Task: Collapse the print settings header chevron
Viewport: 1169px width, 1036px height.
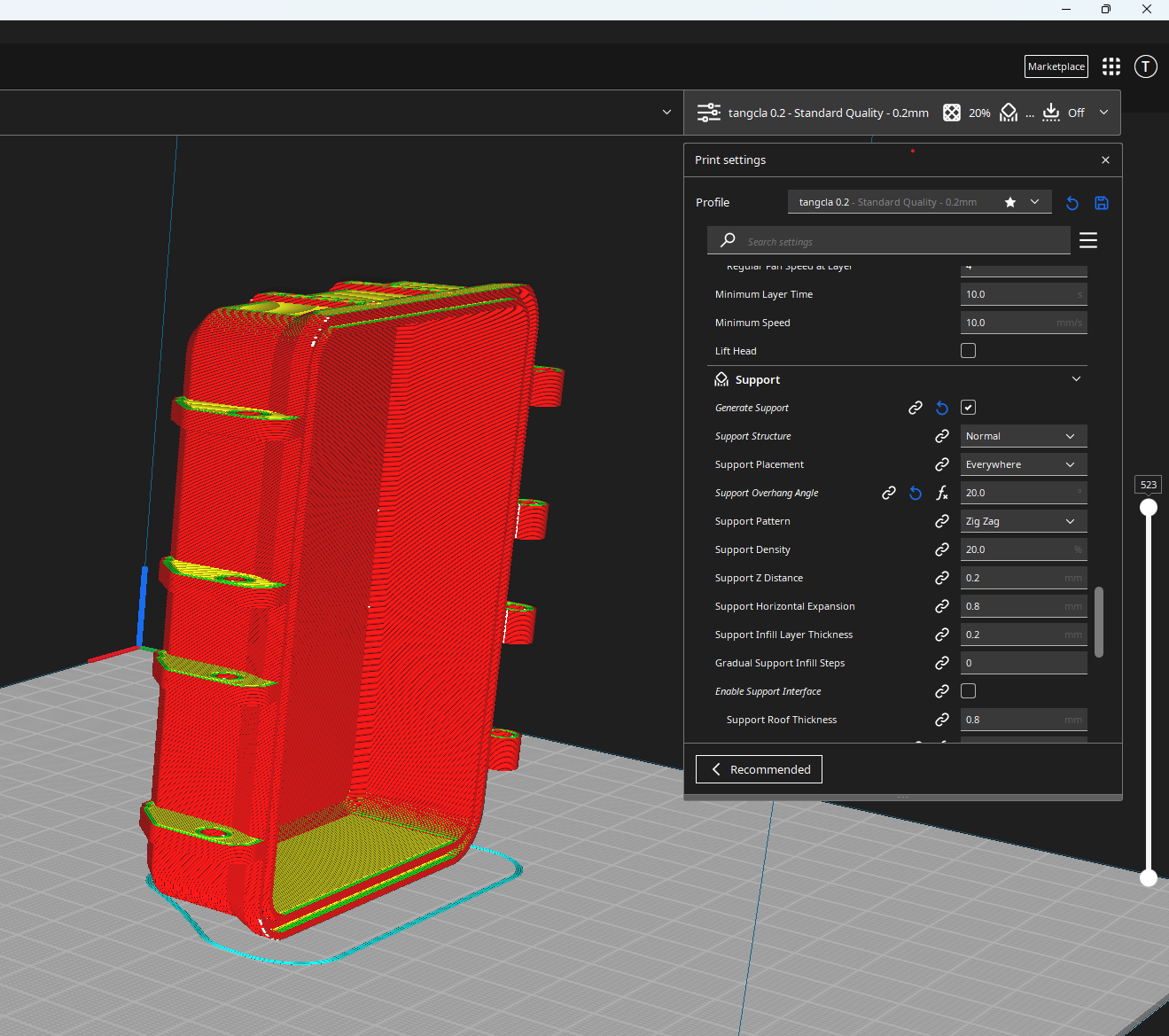Action: [x=1103, y=113]
